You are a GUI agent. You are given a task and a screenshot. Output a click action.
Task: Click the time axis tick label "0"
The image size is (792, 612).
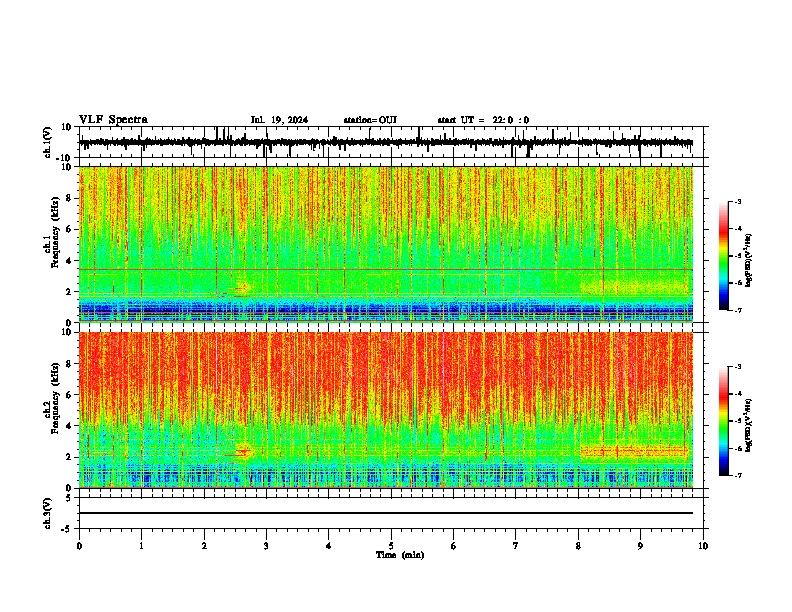[x=79, y=546]
